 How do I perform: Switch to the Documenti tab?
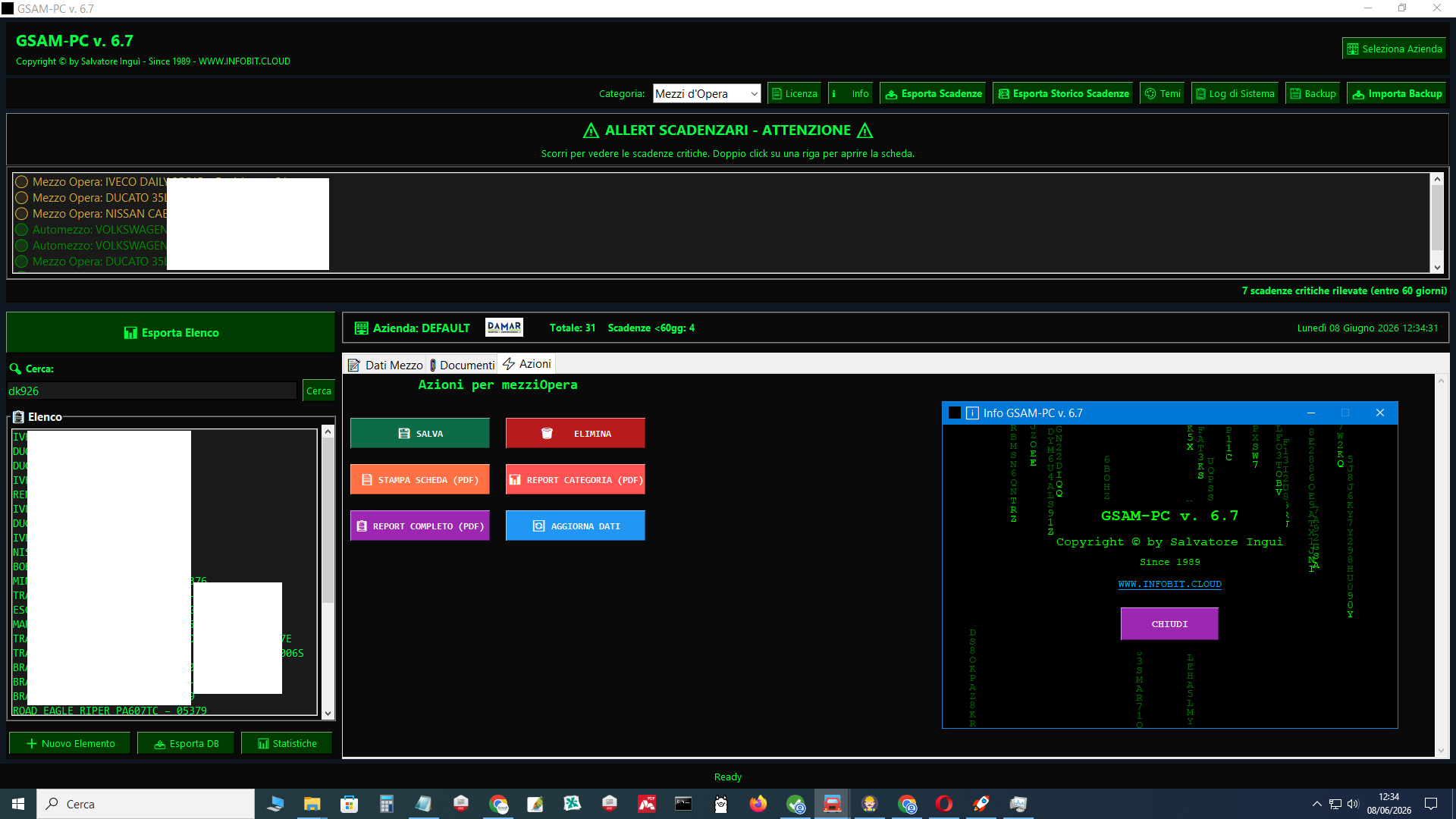[x=462, y=365]
